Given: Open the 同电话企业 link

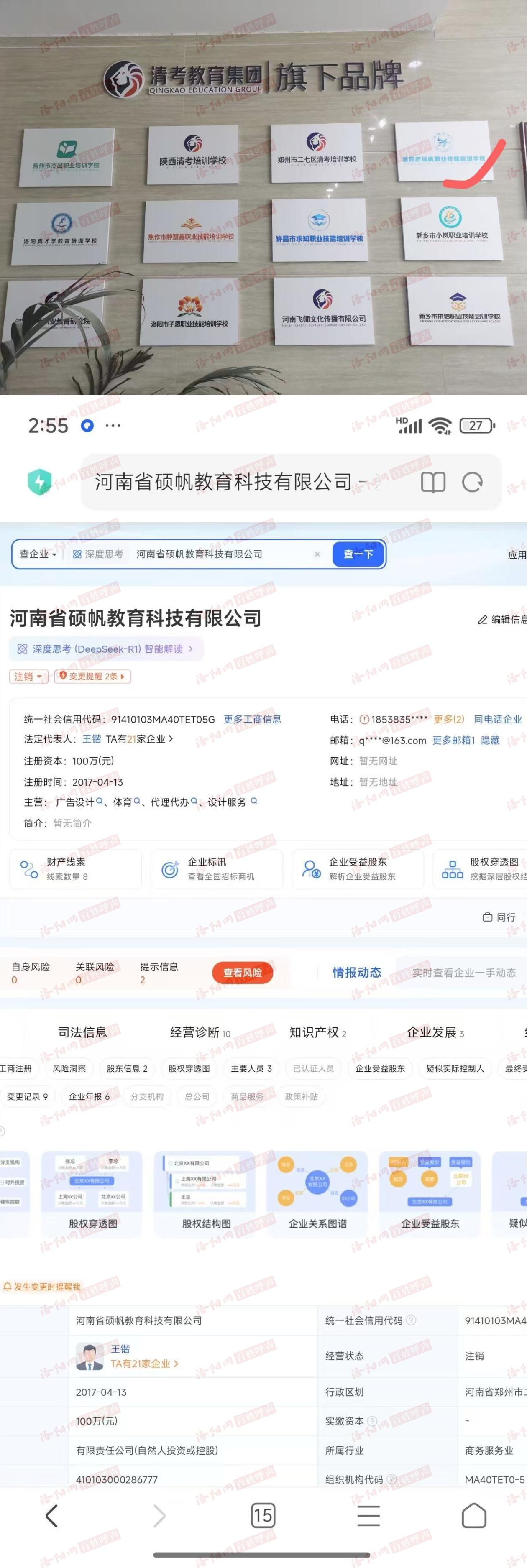Looking at the screenshot, I should (498, 719).
